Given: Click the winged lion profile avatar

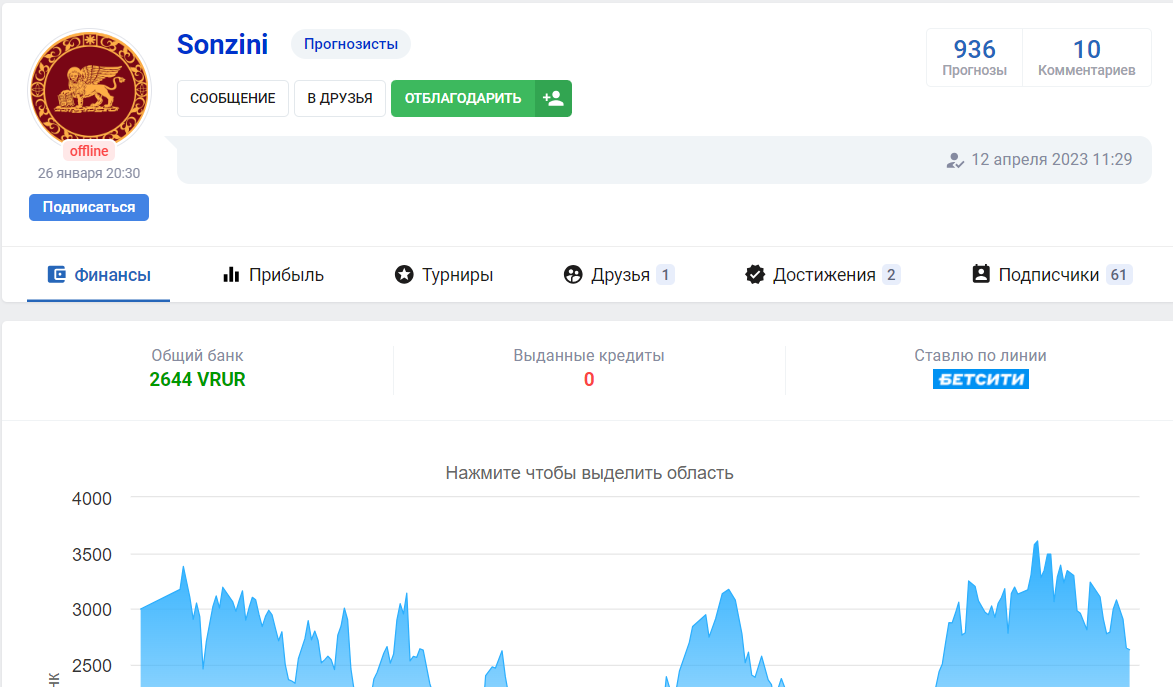Looking at the screenshot, I should [x=89, y=90].
